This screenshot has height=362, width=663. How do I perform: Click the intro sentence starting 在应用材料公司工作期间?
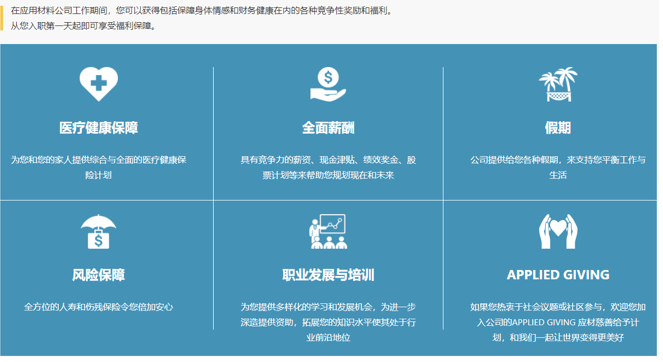(202, 11)
